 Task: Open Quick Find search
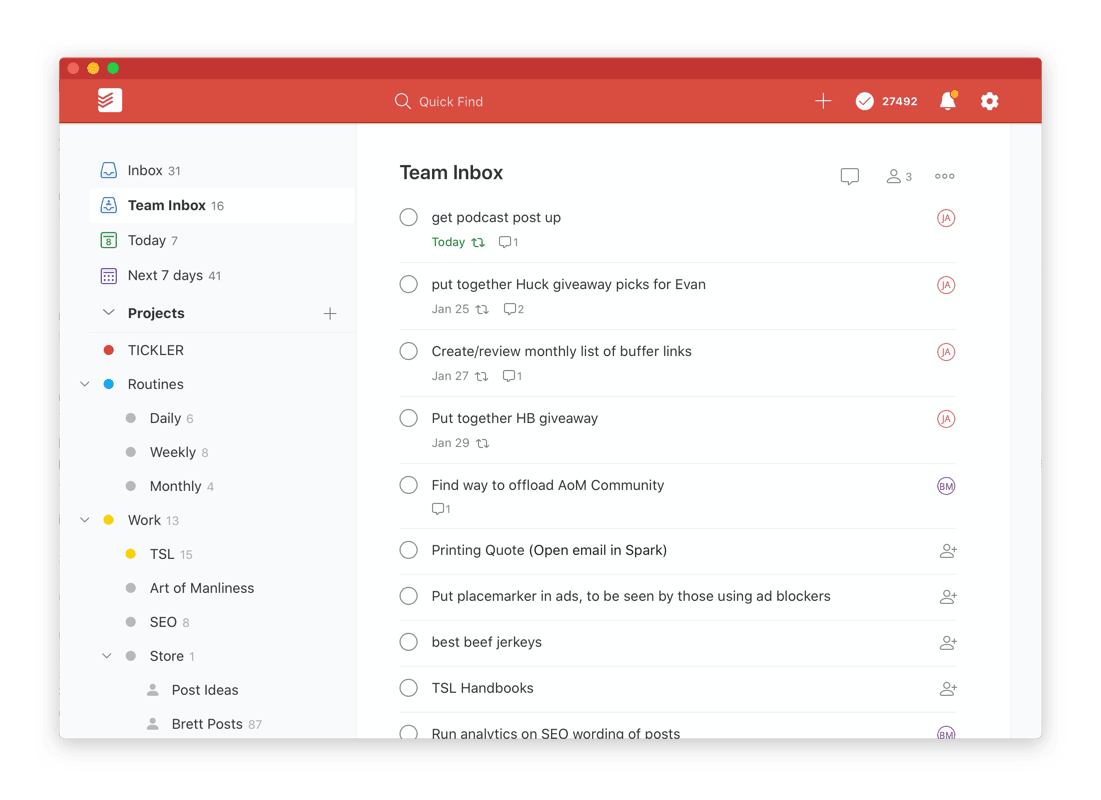point(439,101)
